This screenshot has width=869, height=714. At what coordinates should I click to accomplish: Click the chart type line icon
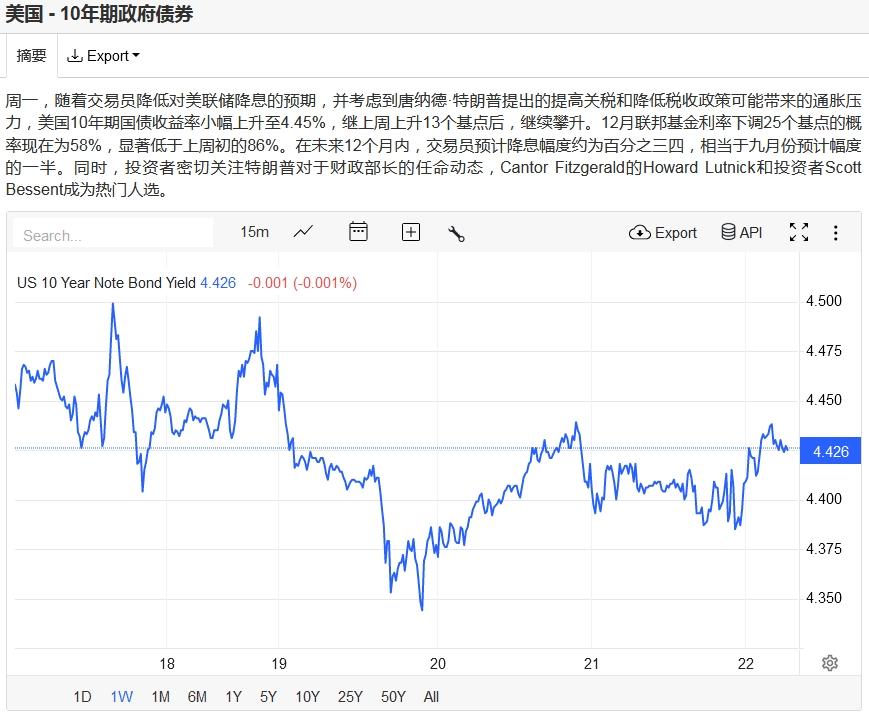click(303, 232)
